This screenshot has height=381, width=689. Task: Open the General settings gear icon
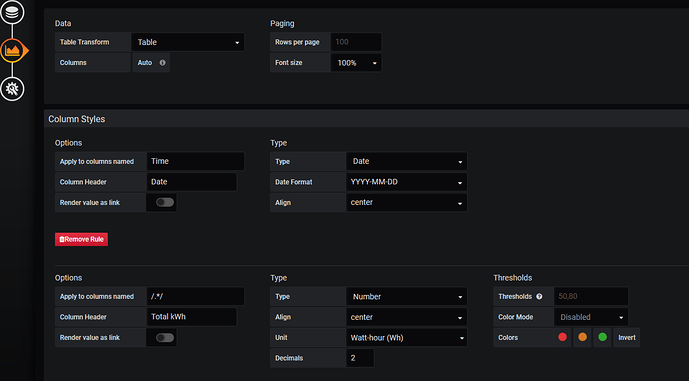click(x=12, y=89)
